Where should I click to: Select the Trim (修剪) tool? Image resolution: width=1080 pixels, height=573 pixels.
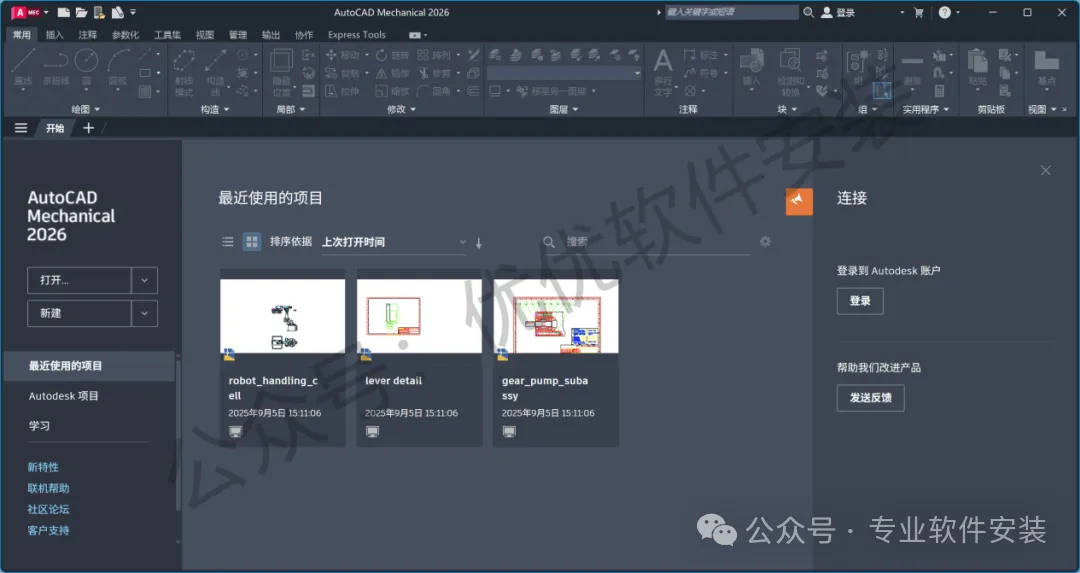point(435,73)
